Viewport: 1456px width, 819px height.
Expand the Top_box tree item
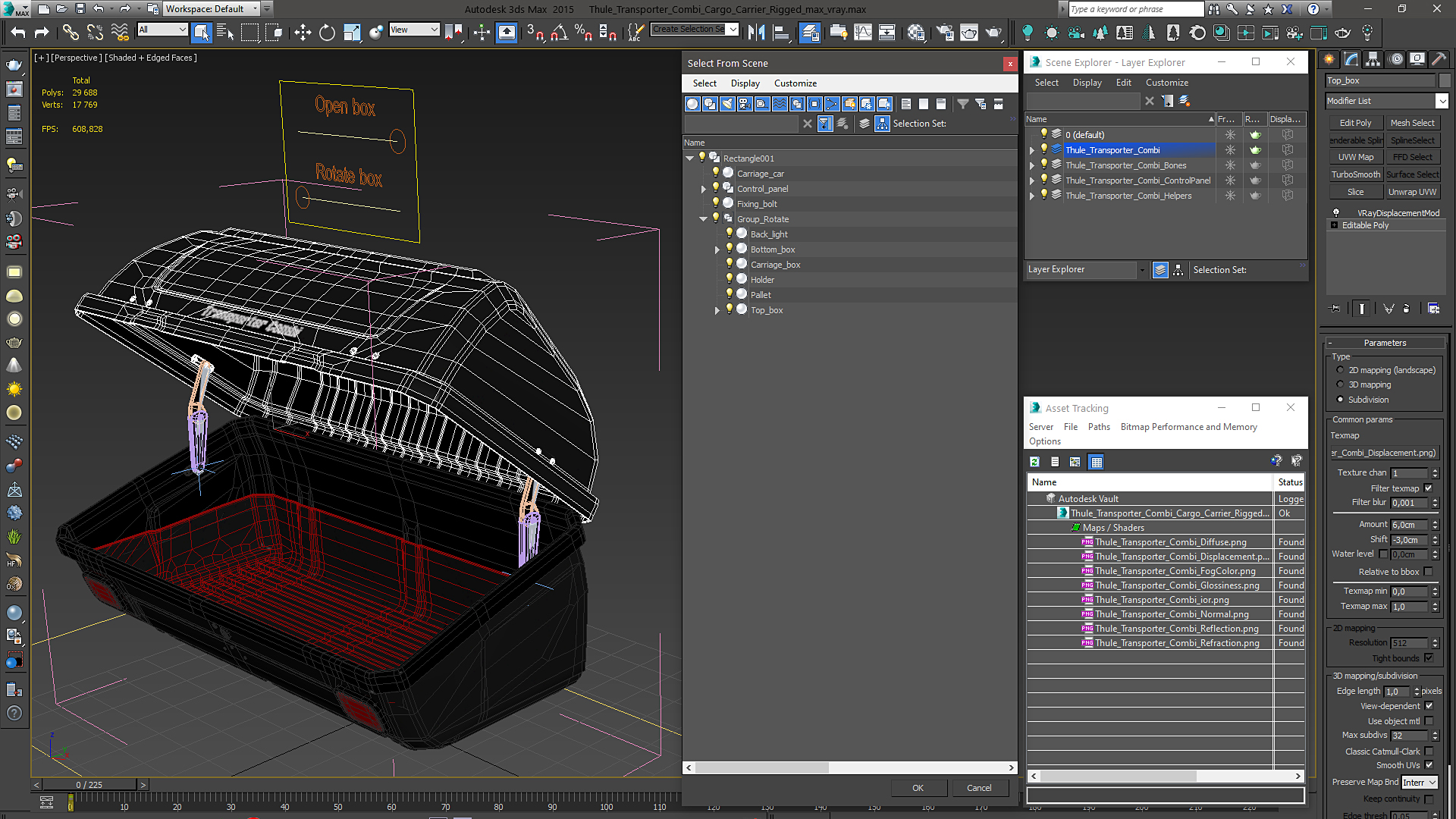point(716,309)
